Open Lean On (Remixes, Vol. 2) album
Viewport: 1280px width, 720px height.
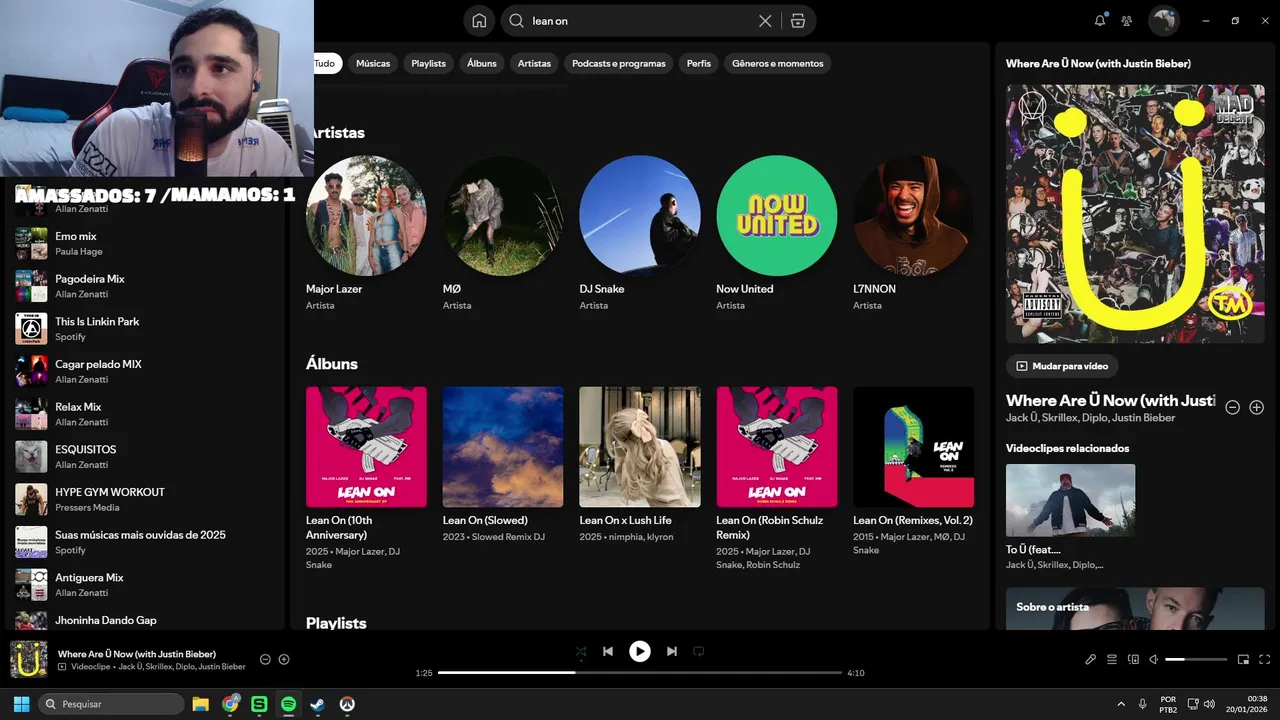click(913, 447)
